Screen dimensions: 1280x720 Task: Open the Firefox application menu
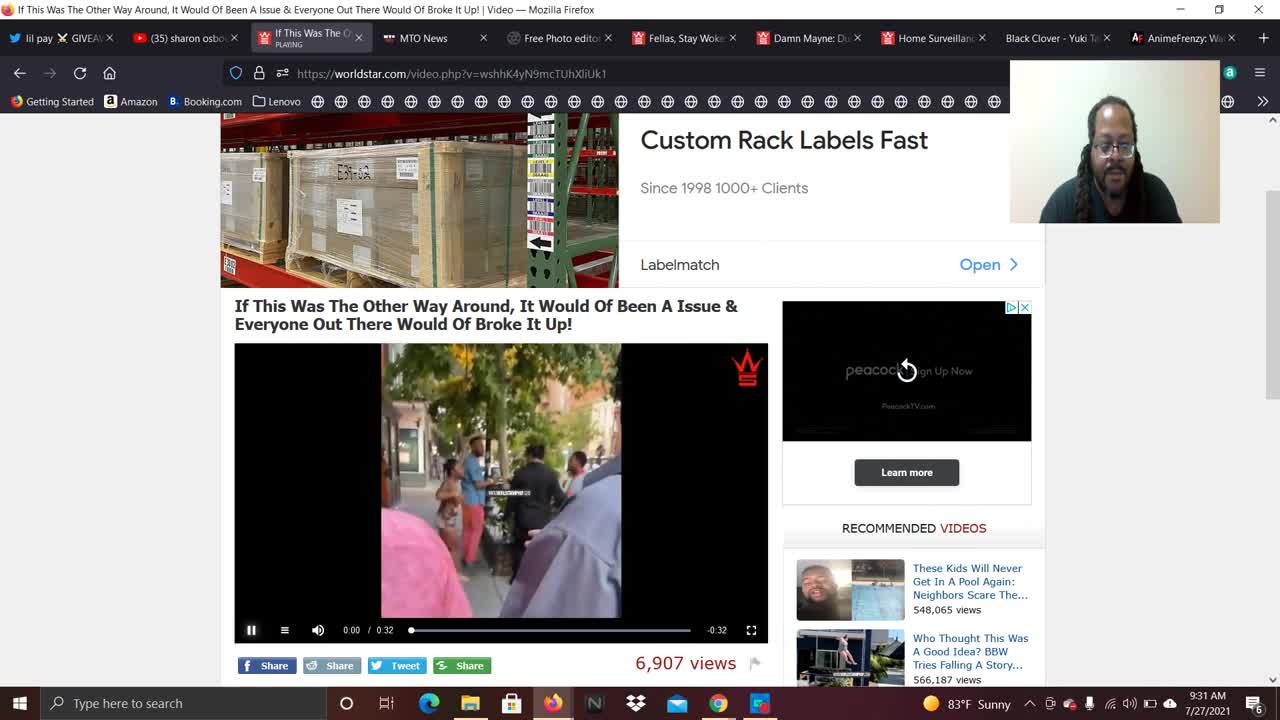pyautogui.click(x=1260, y=73)
